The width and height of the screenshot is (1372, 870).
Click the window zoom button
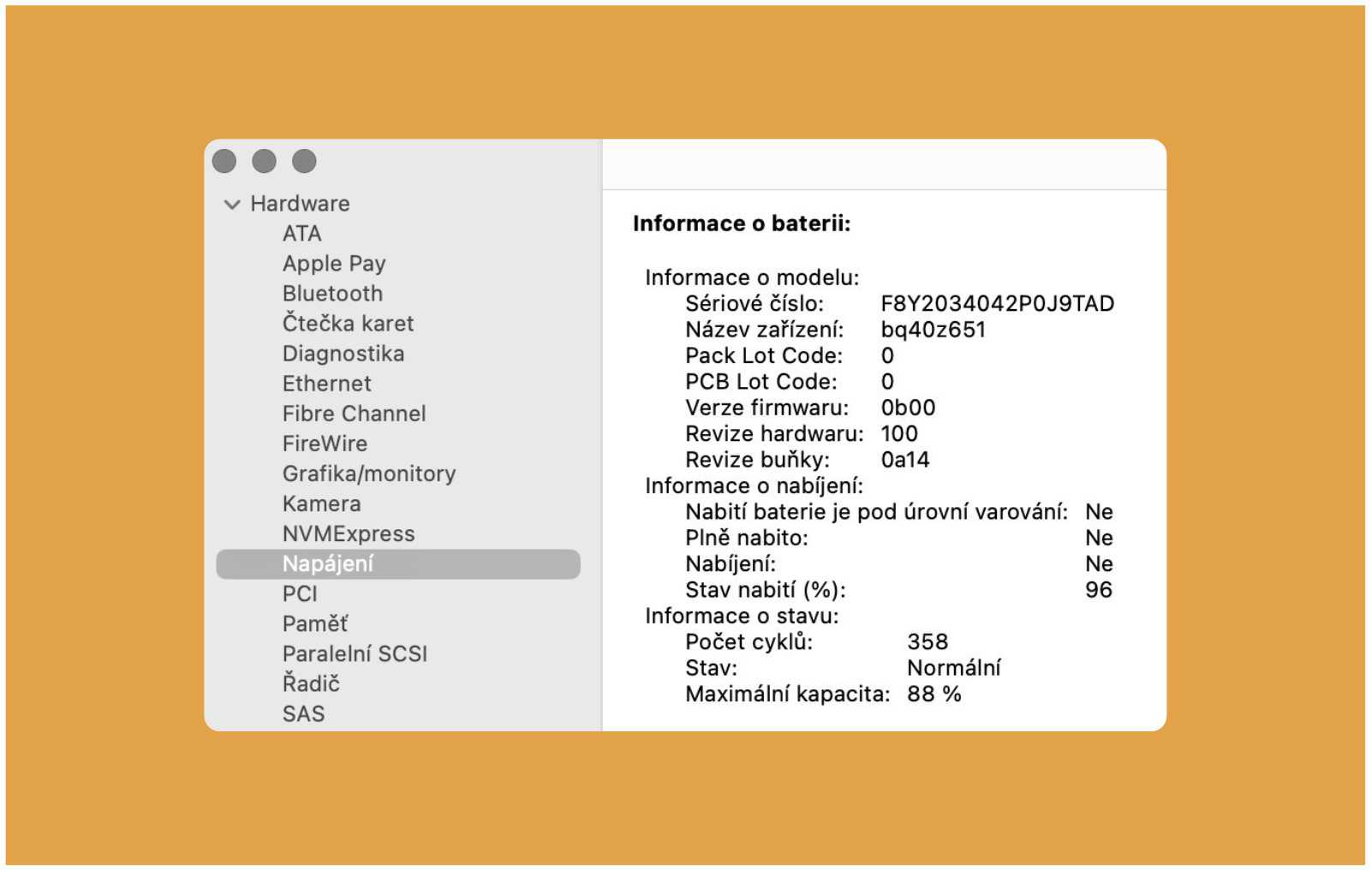click(x=304, y=161)
